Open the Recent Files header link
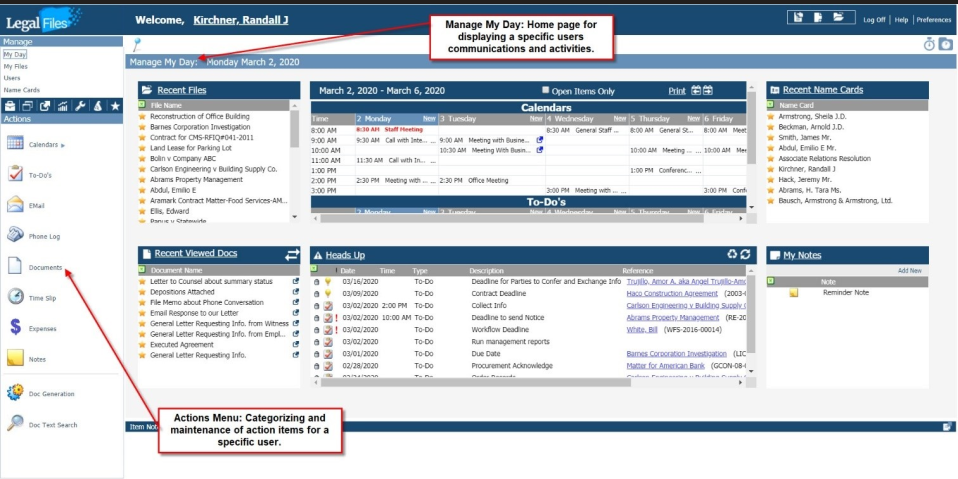Image resolution: width=958 pixels, height=479 pixels. pos(181,90)
